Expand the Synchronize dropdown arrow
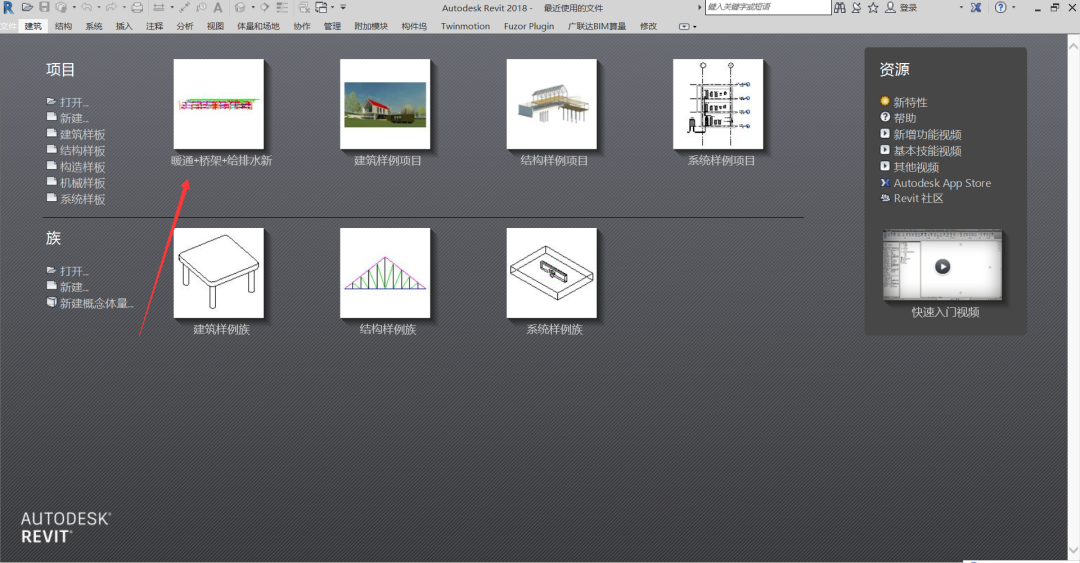This screenshot has width=1080, height=563. pyautogui.click(x=74, y=8)
